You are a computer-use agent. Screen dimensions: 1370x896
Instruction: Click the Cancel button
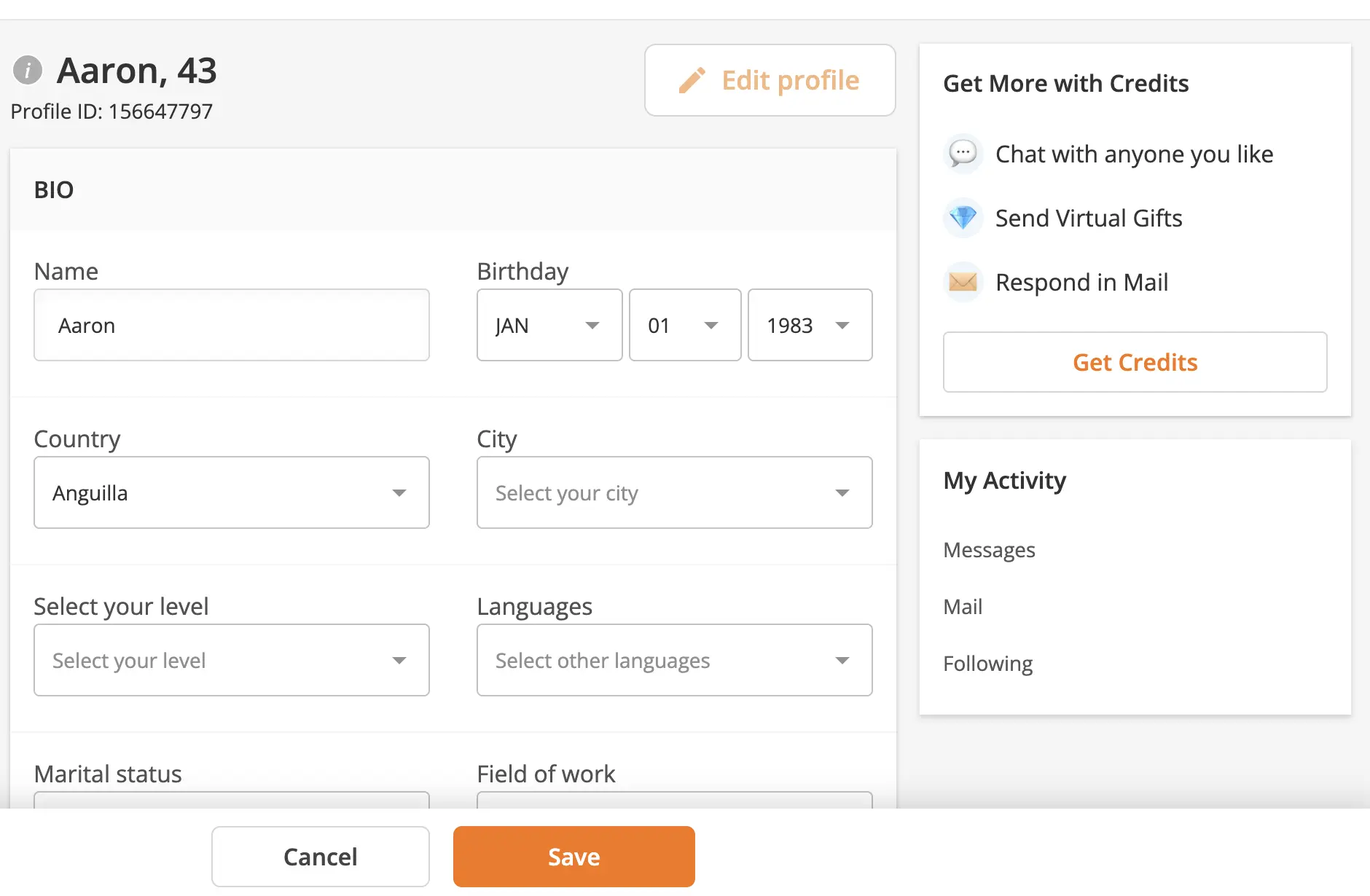320,857
